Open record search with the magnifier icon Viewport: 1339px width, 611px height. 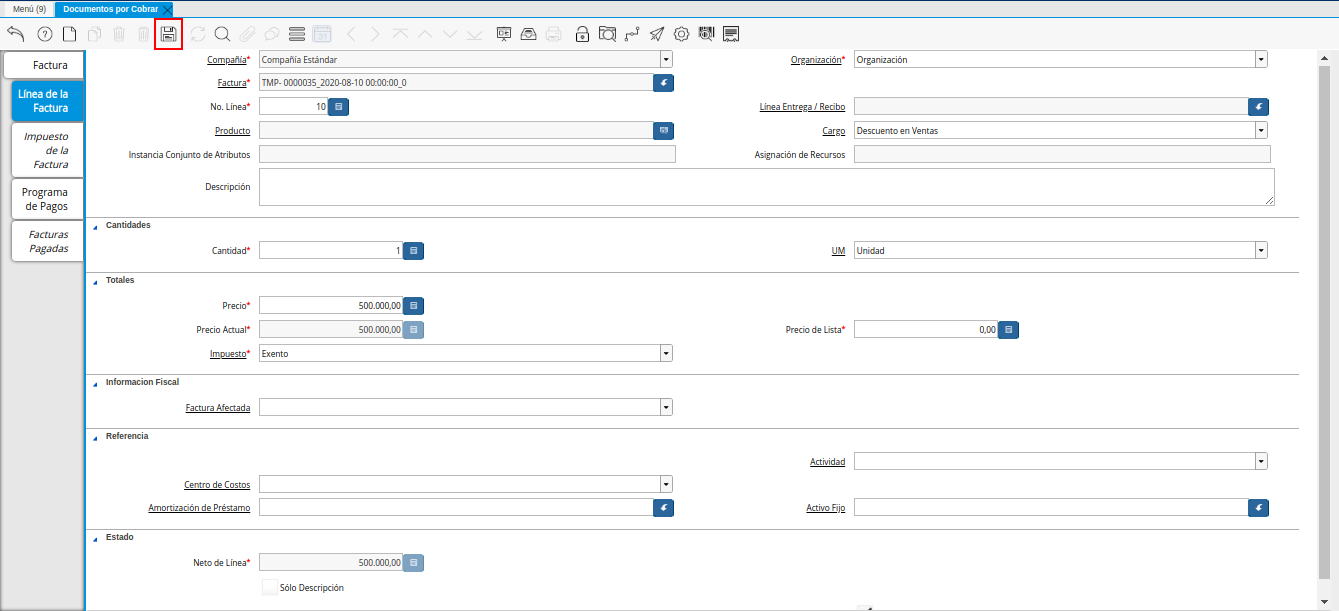coord(222,34)
